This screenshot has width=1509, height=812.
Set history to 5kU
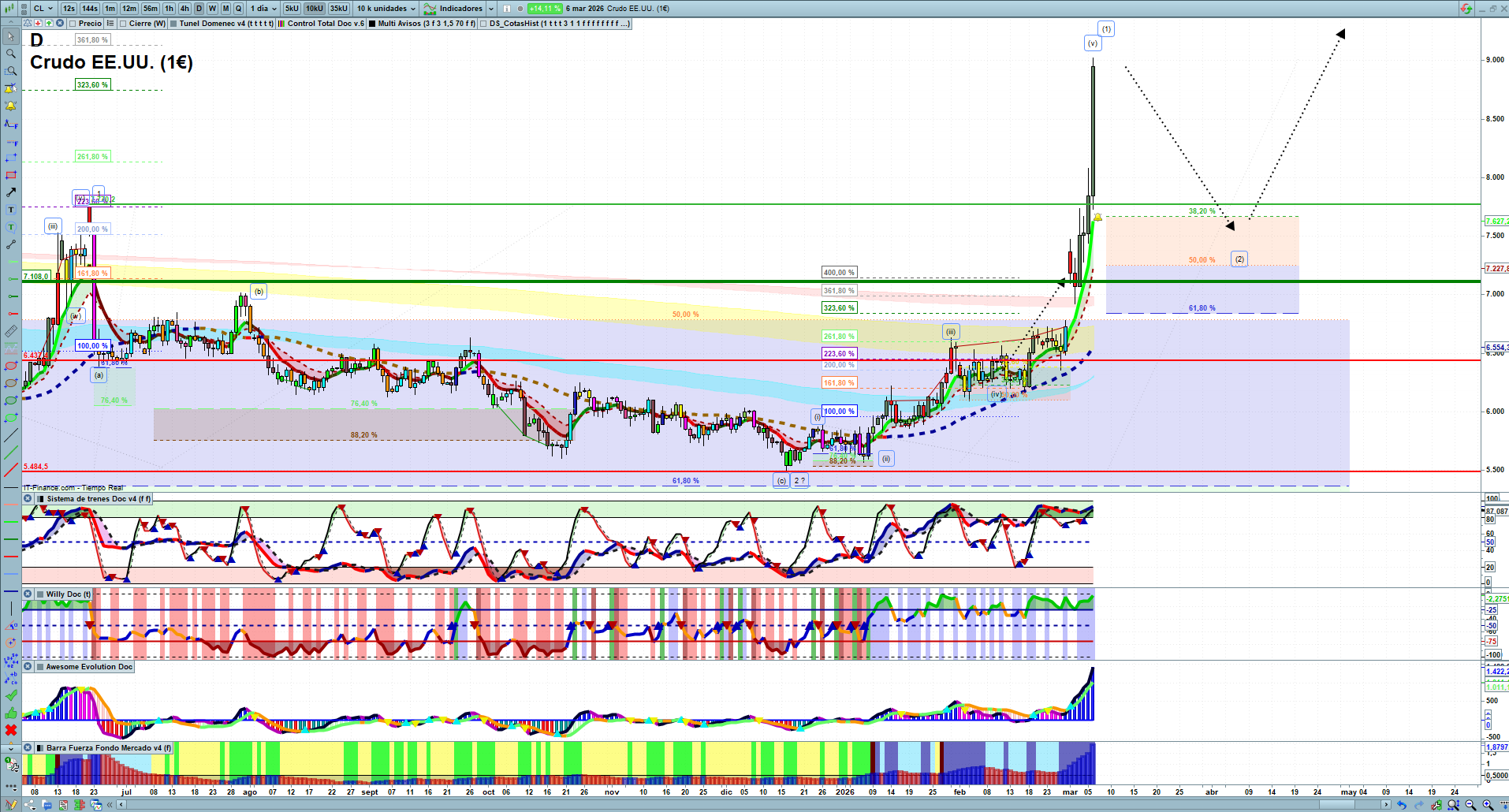[292, 9]
